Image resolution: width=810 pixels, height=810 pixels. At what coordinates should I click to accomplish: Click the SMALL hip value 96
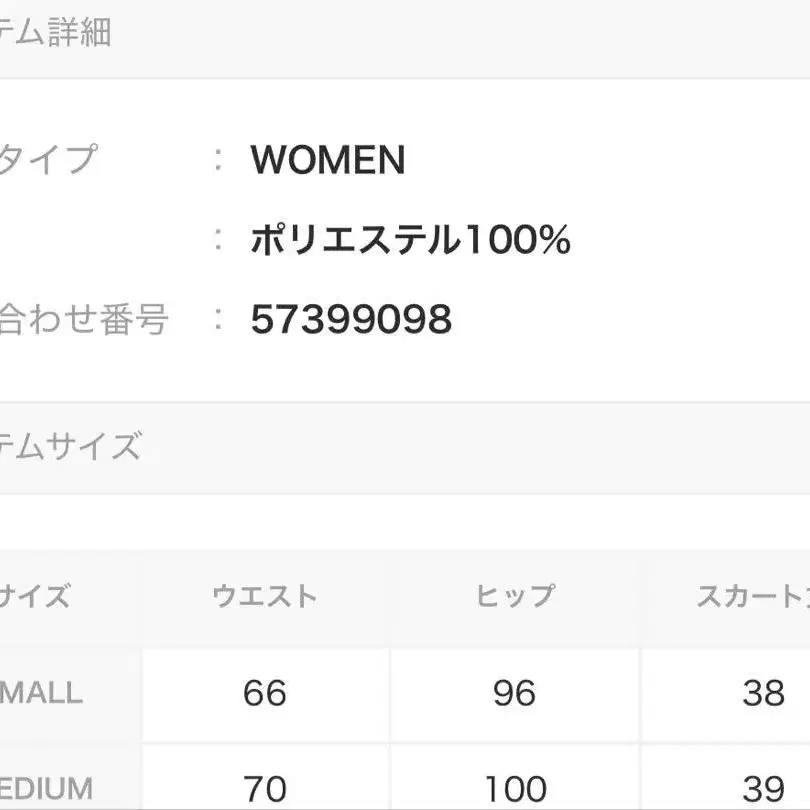pyautogui.click(x=514, y=693)
